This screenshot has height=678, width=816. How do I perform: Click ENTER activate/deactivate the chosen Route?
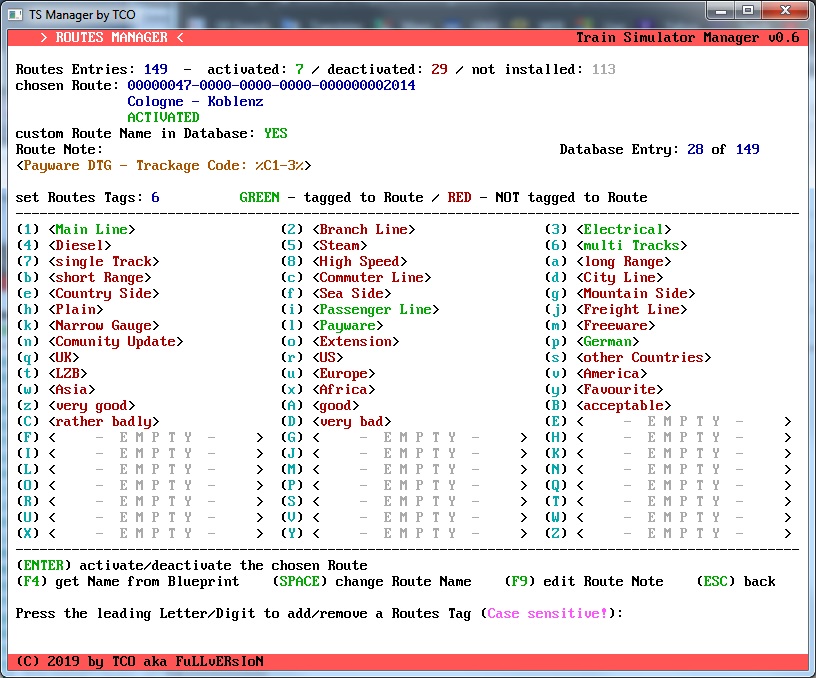click(x=192, y=566)
